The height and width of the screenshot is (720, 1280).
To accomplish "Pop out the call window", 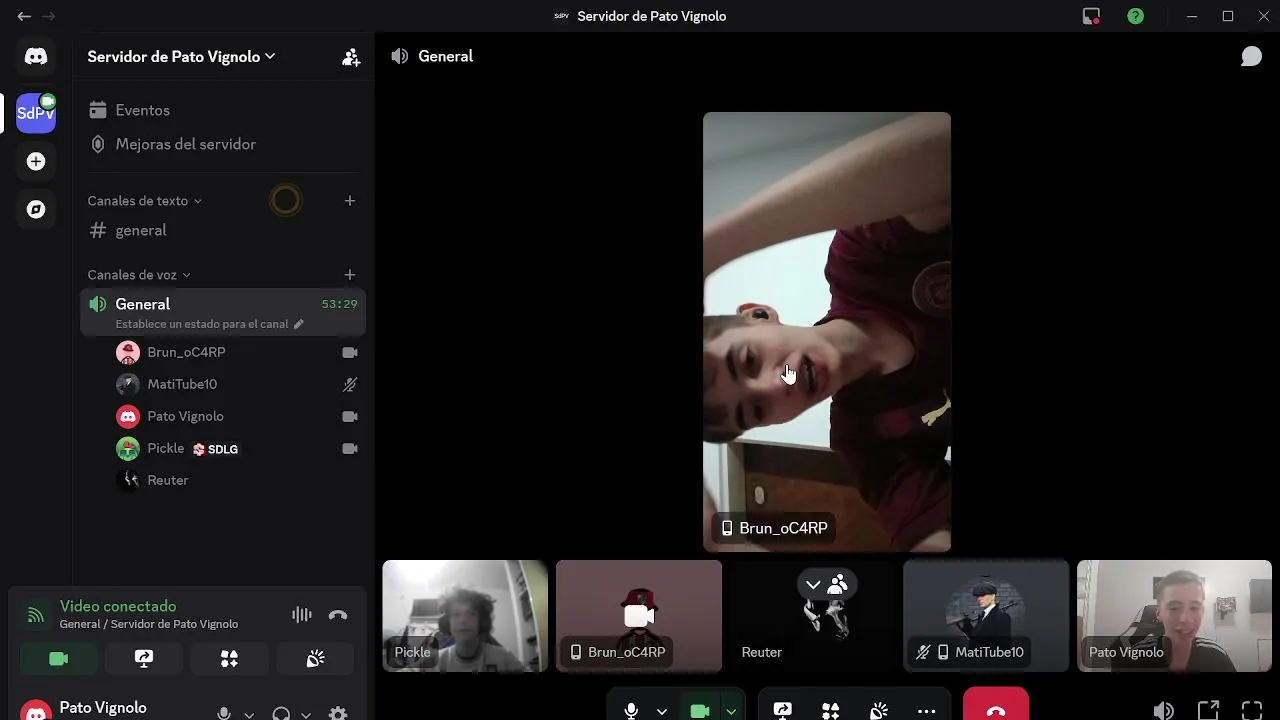I will click(1207, 711).
